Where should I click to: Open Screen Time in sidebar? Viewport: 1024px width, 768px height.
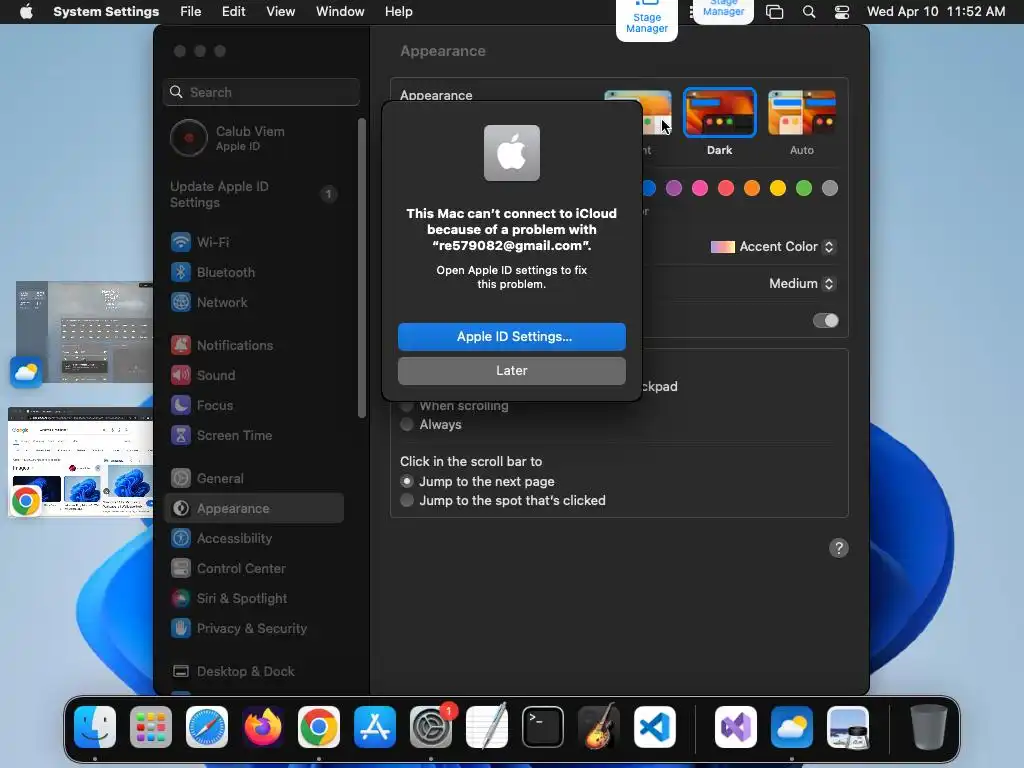click(255, 436)
